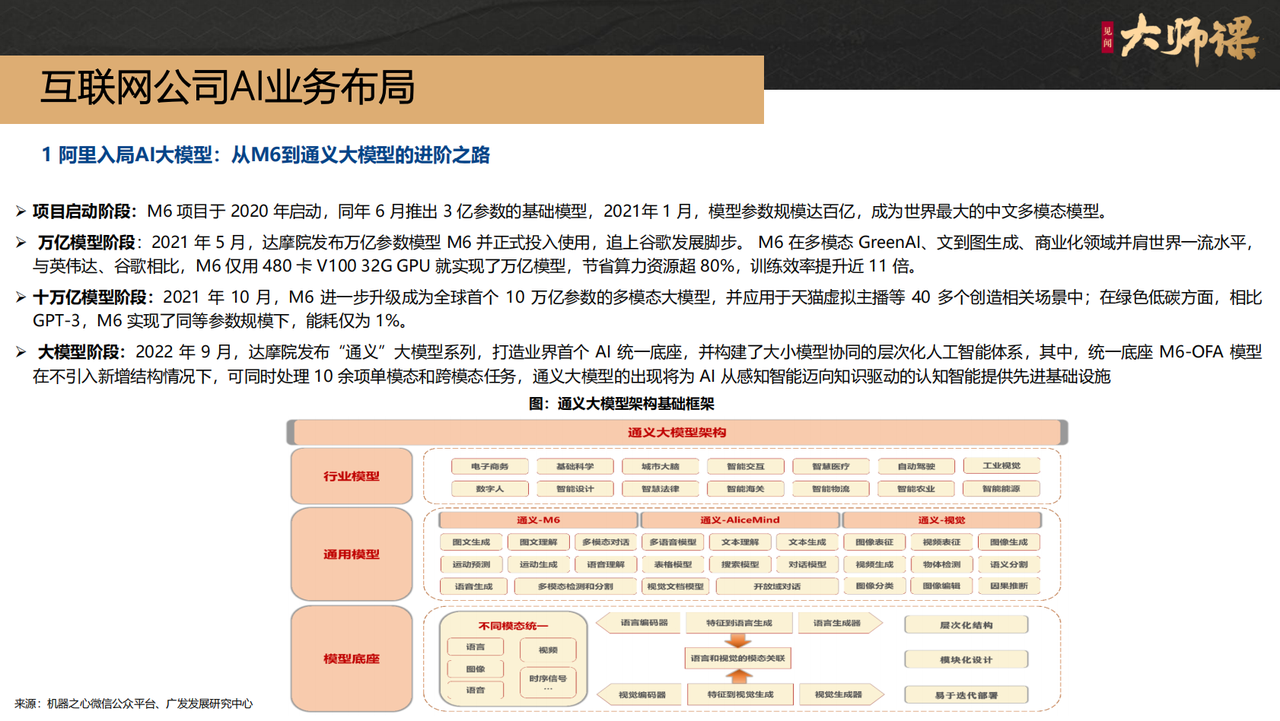Image resolution: width=1280 pixels, height=721 pixels.
Task: Click the bold heading 项目启动阶段
Action: pyautogui.click(x=83, y=211)
